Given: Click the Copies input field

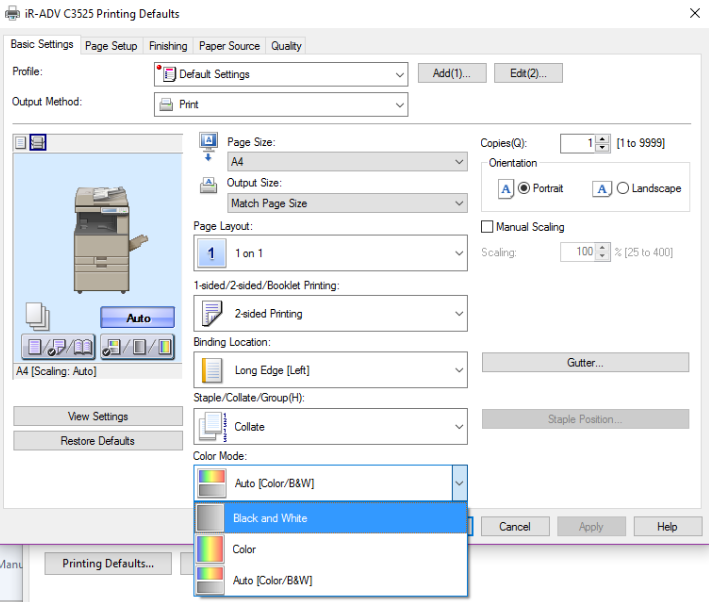Looking at the screenshot, I should (x=578, y=143).
